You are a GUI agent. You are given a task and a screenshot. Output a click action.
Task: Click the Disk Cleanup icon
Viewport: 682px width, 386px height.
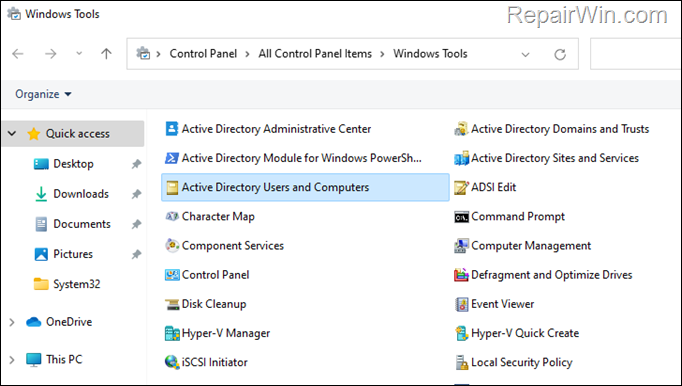172,304
